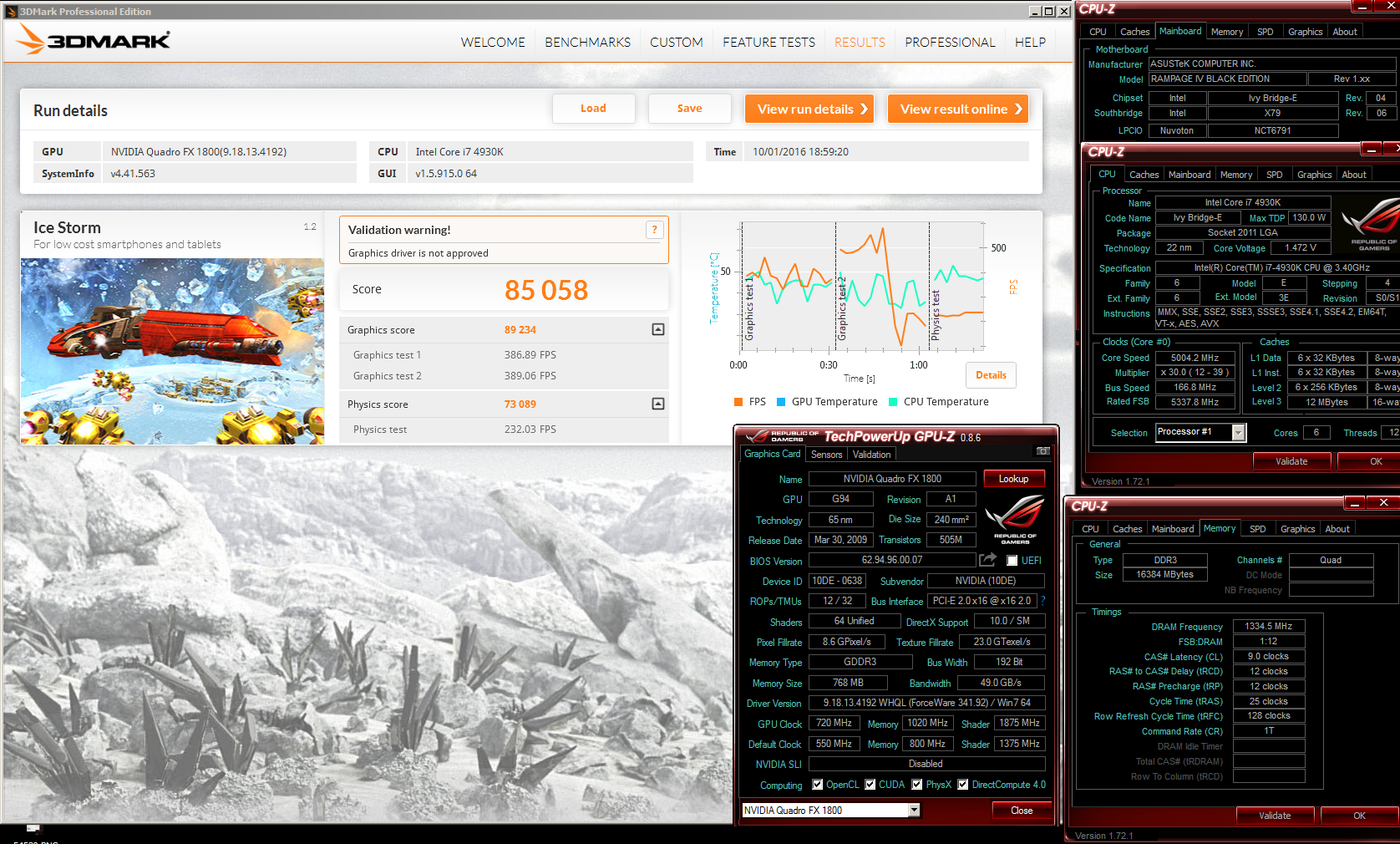Open the WELCOME tab in 3DMark
The height and width of the screenshot is (844, 1400).
tap(493, 42)
